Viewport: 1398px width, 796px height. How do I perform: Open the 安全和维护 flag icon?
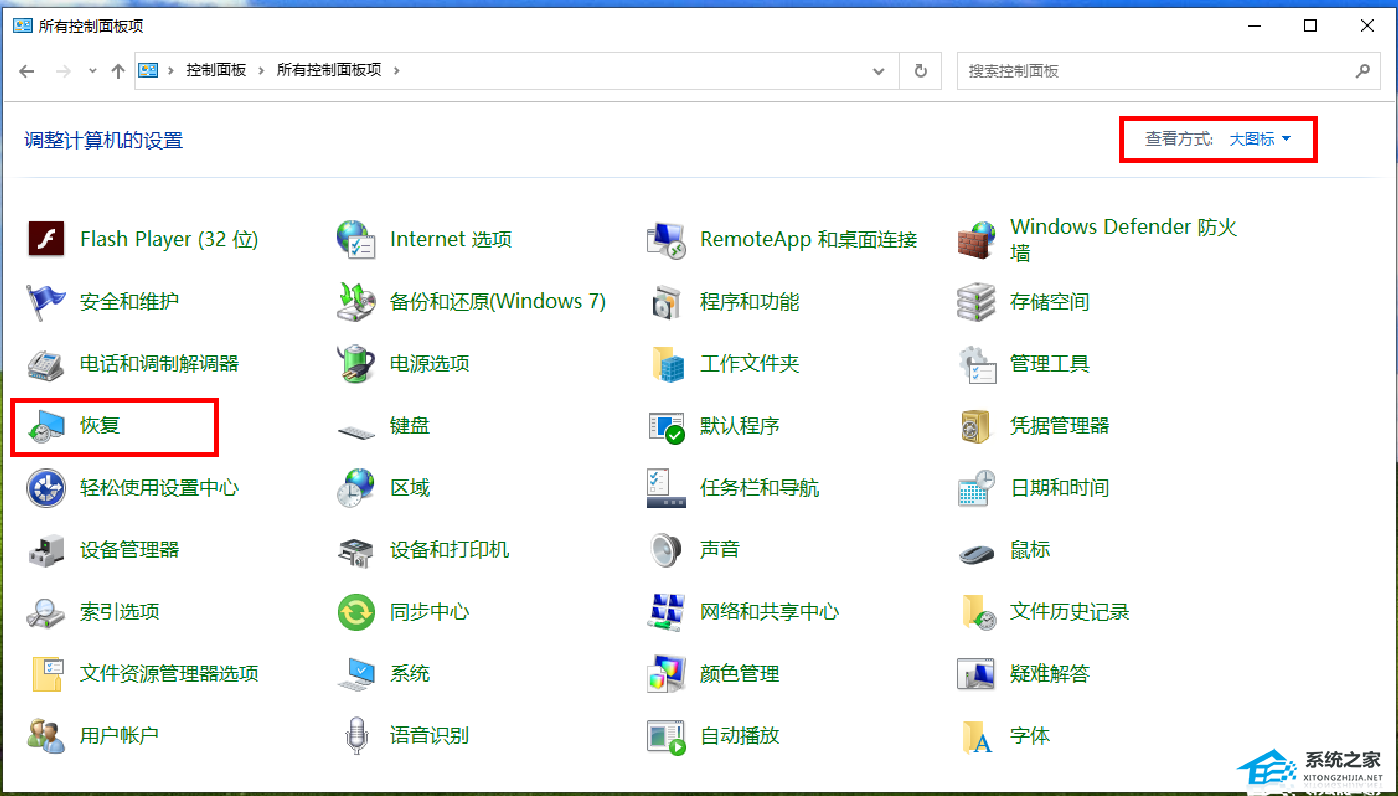46,302
